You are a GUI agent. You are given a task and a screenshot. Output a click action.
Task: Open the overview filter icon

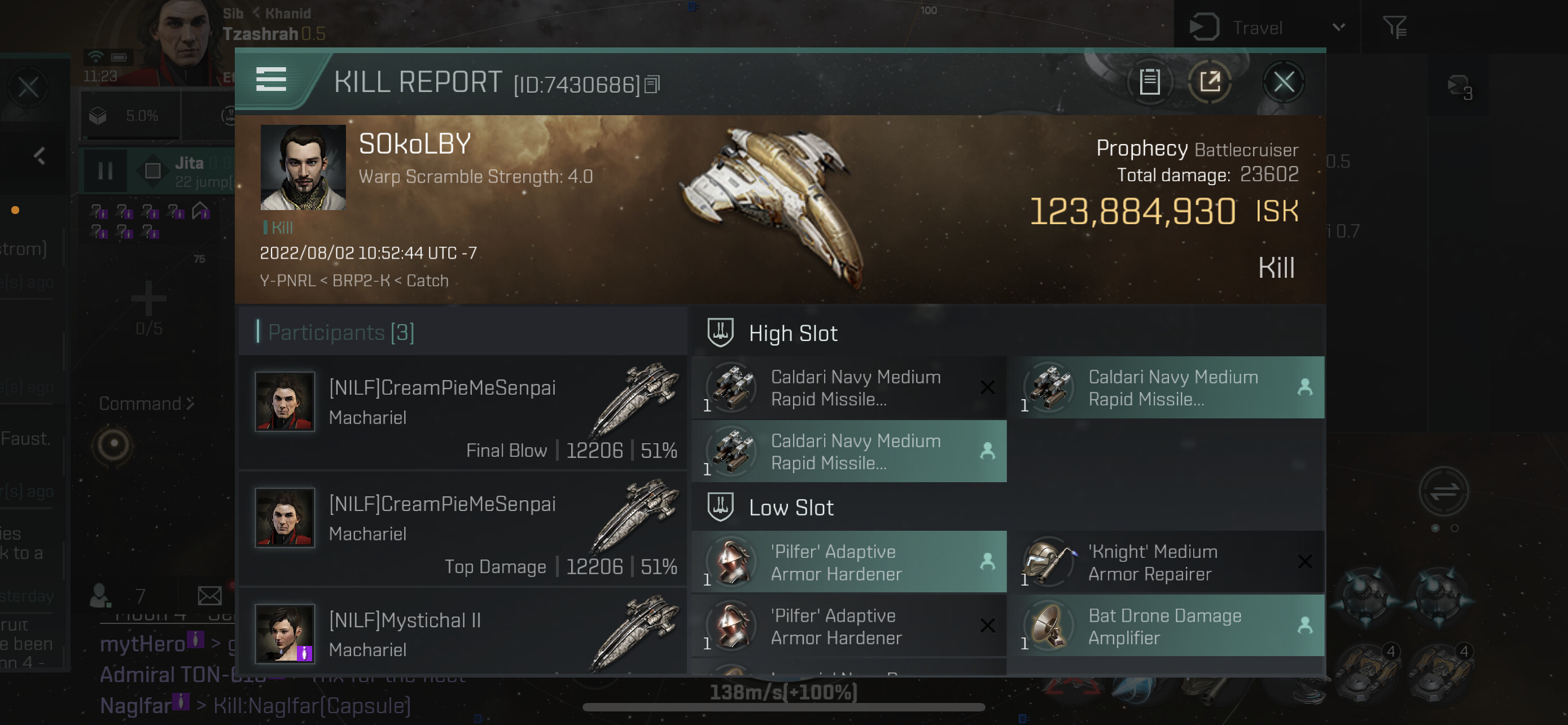coord(1395,27)
